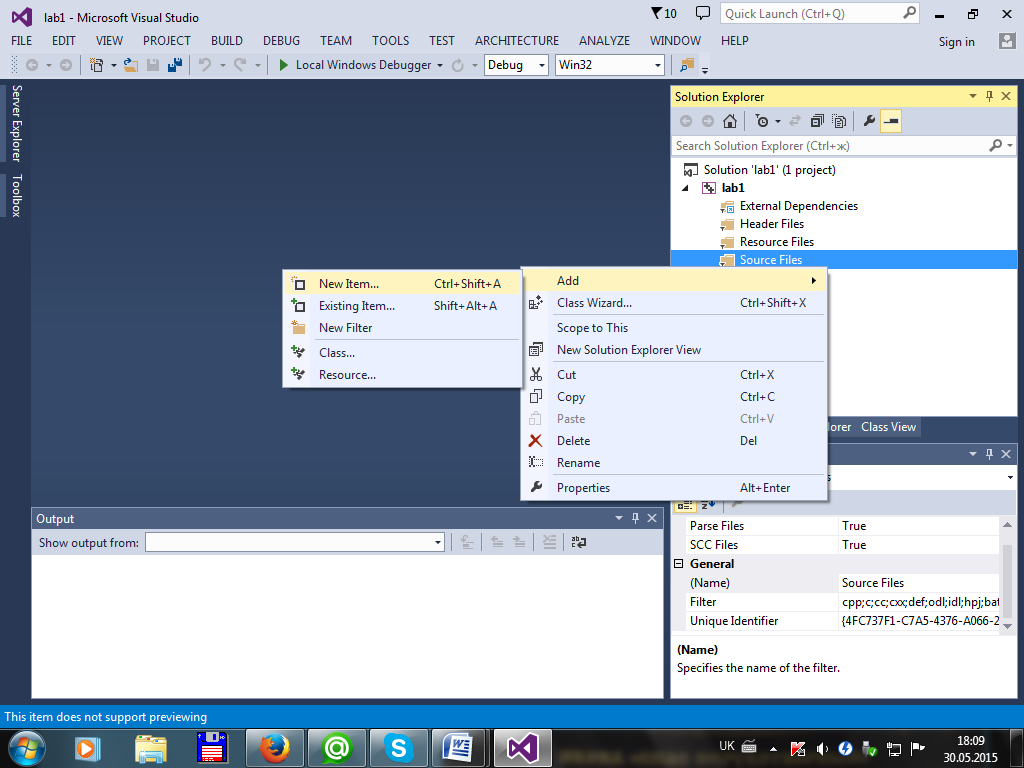Open the Toolbox side tab
Viewport: 1024px width, 768px height.
coord(16,195)
